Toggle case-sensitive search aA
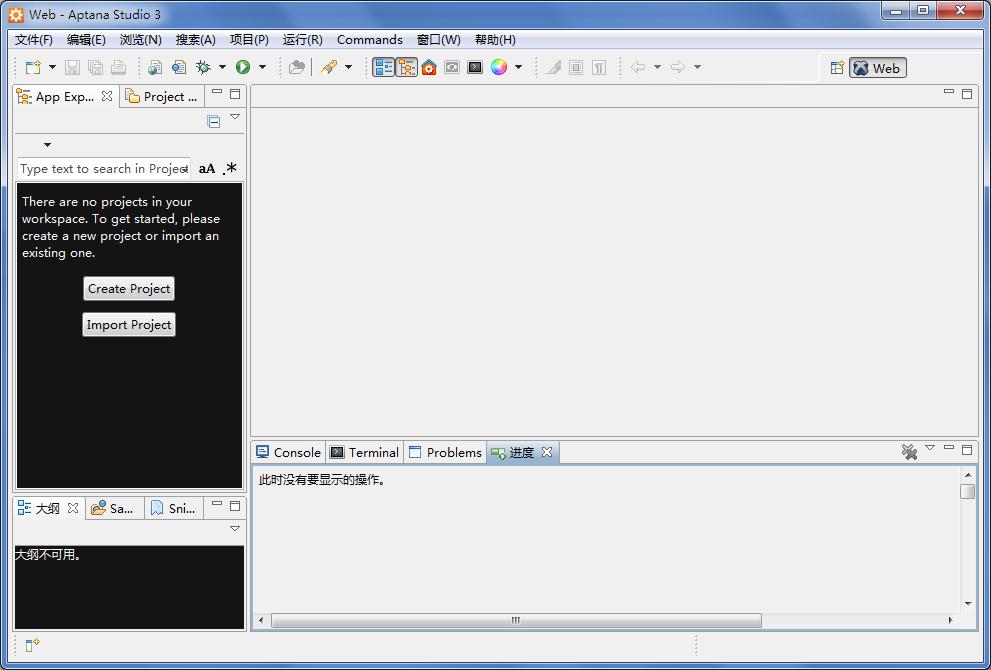The width and height of the screenshot is (991, 670). coord(207,169)
